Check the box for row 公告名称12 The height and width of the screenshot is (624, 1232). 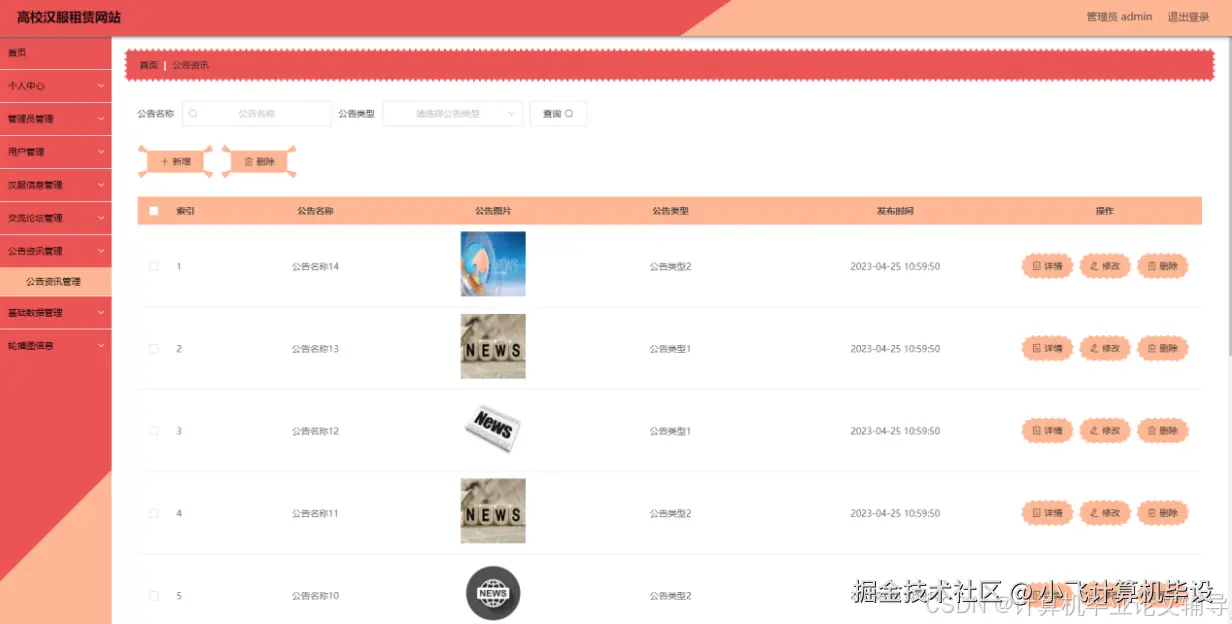pyautogui.click(x=154, y=431)
